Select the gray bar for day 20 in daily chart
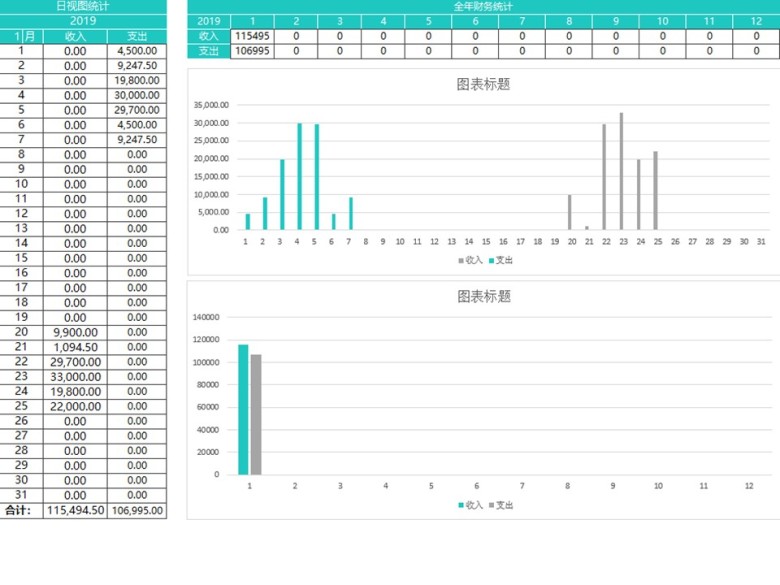This screenshot has height=585, width=780. tap(570, 212)
